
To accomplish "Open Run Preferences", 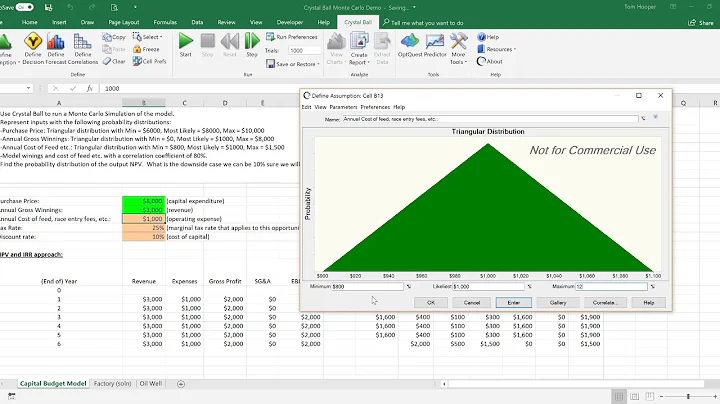I will tap(292, 37).
